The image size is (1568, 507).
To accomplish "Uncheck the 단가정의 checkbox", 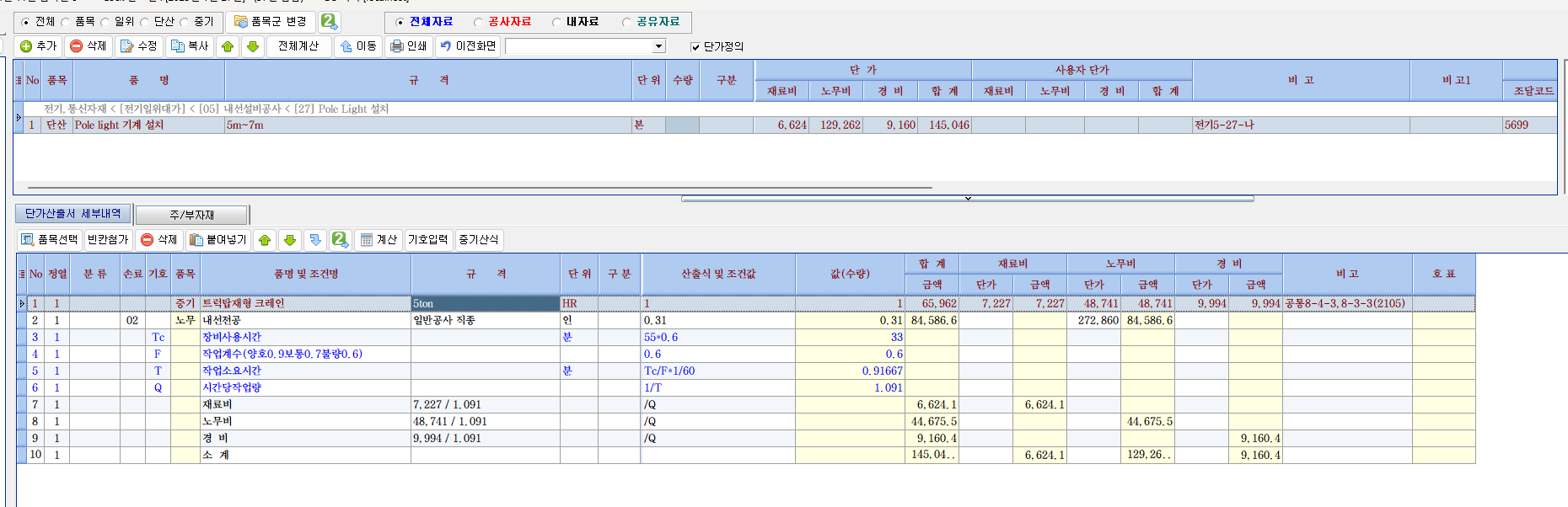I will pos(695,47).
